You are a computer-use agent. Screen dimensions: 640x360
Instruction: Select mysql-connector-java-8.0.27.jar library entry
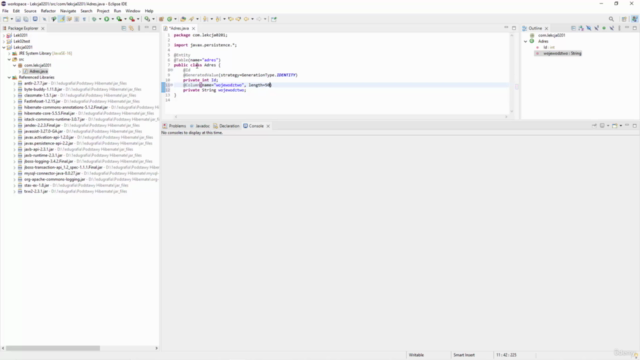pos(52,173)
